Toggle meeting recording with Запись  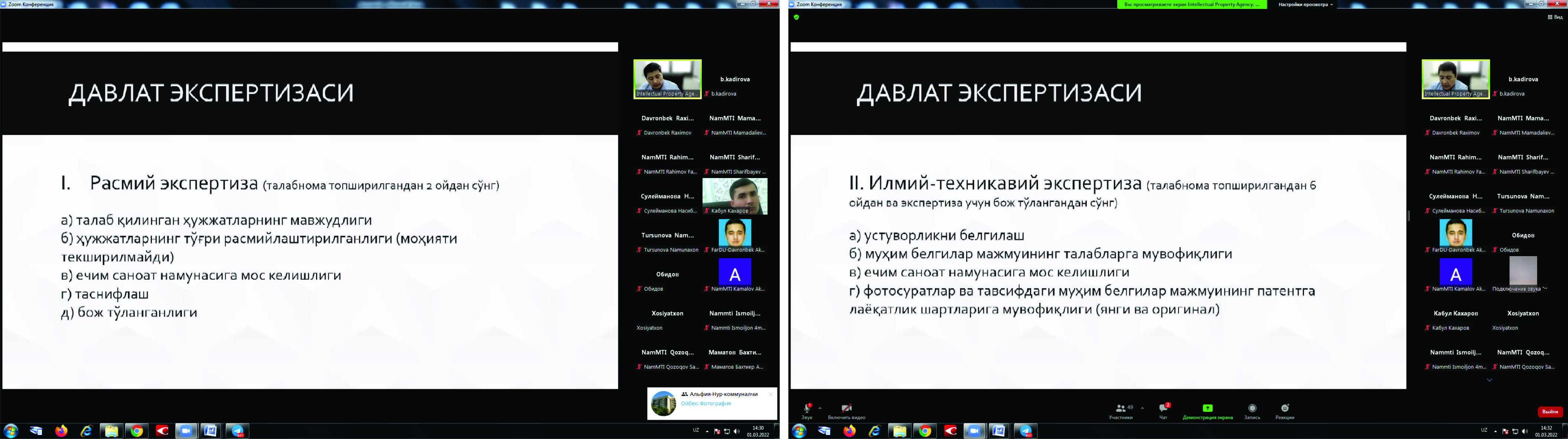(1252, 409)
